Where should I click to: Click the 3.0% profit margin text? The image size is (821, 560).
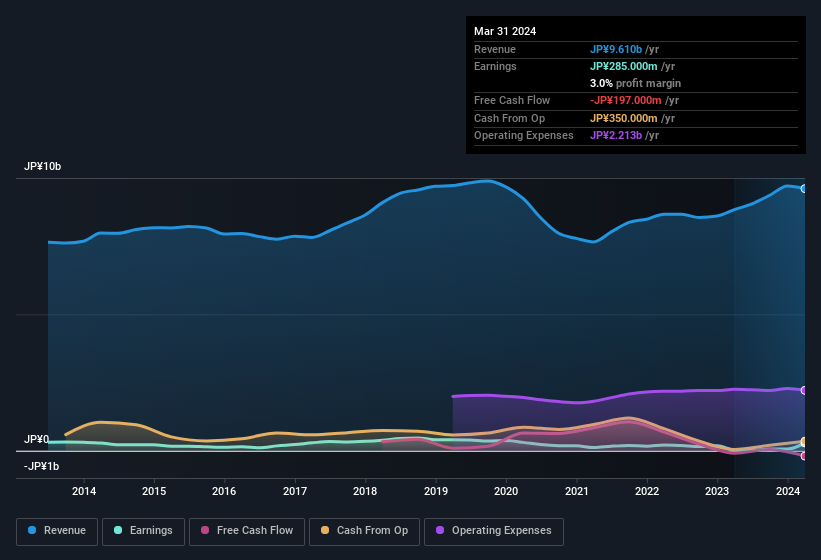click(635, 83)
